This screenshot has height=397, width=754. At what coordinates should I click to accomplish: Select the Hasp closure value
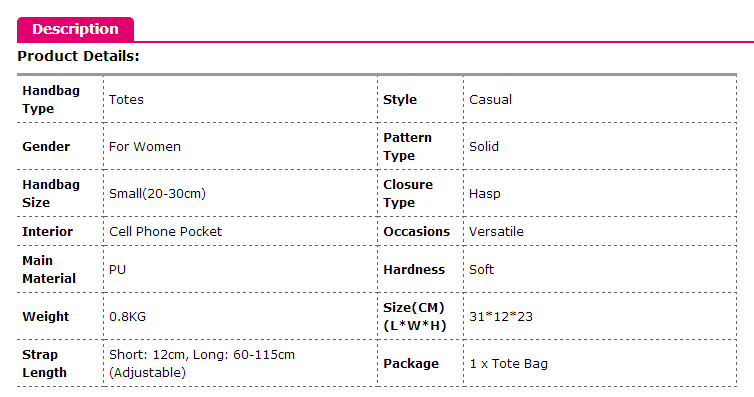tap(485, 194)
